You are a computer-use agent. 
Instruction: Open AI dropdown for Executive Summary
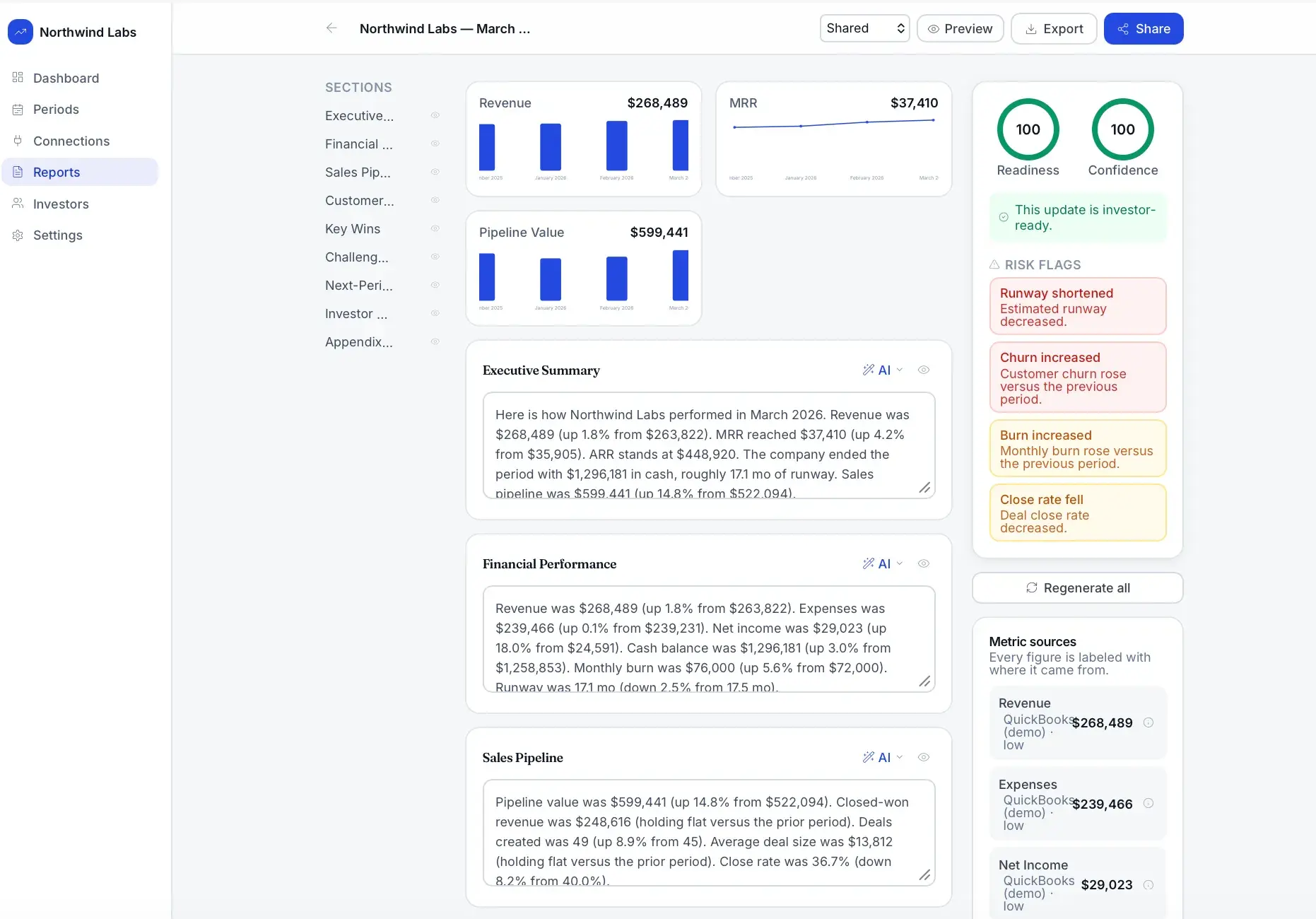coord(883,370)
